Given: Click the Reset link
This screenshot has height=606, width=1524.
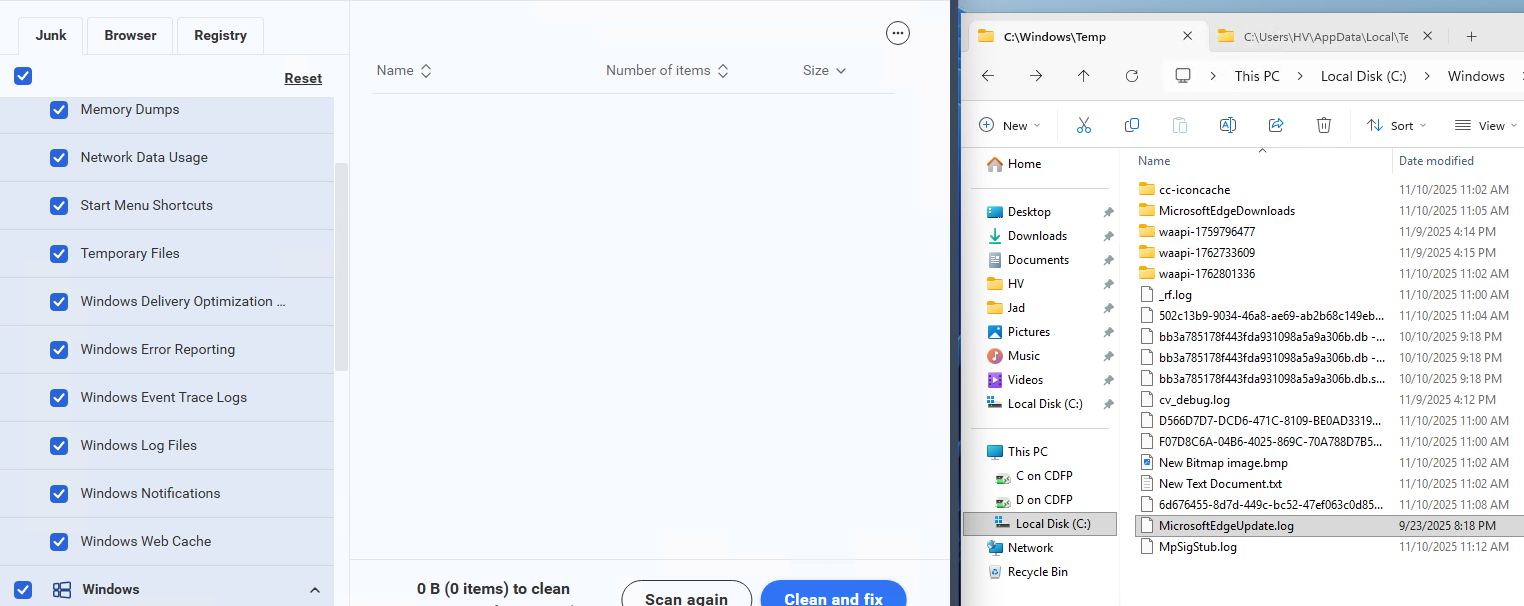Looking at the screenshot, I should (x=303, y=78).
